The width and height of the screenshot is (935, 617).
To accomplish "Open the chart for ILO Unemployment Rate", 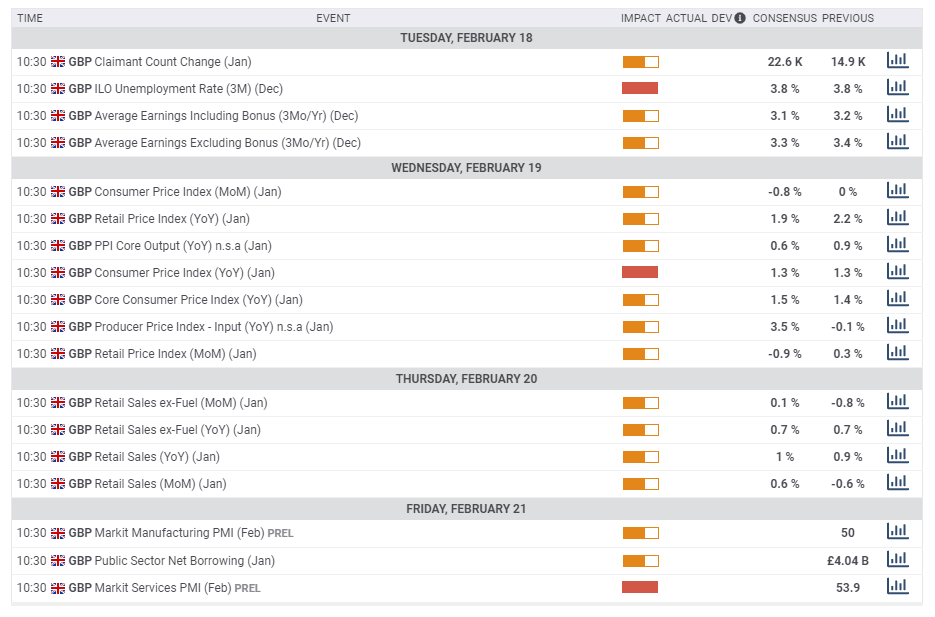I will [897, 87].
